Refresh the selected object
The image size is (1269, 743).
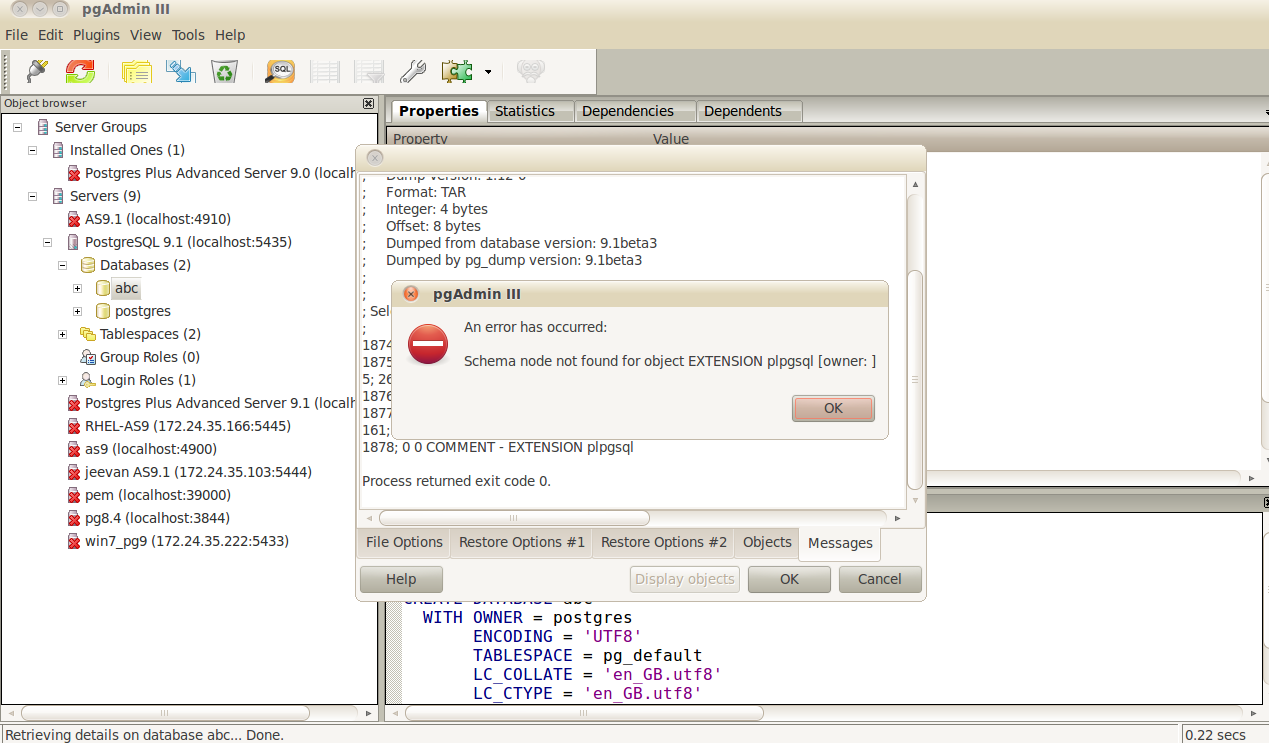pos(80,71)
